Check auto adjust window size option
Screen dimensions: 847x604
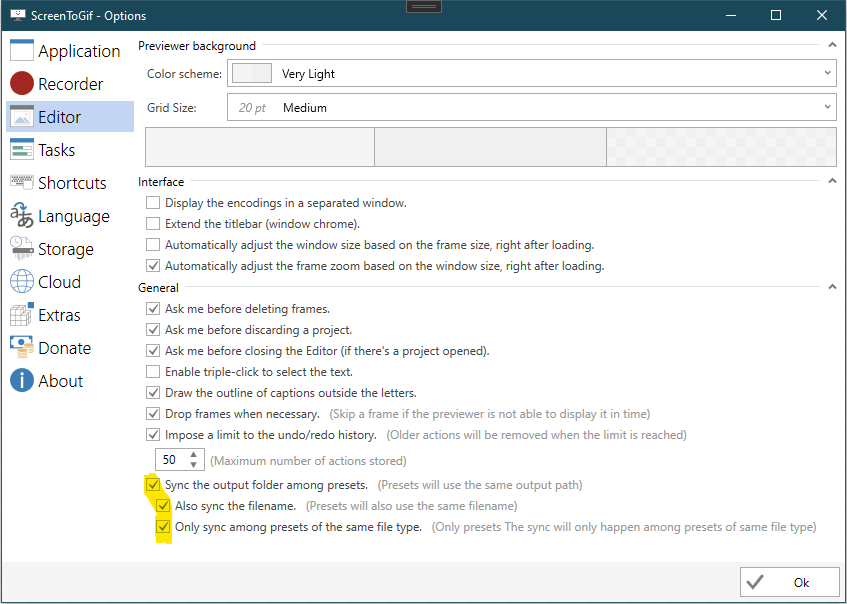click(153, 245)
